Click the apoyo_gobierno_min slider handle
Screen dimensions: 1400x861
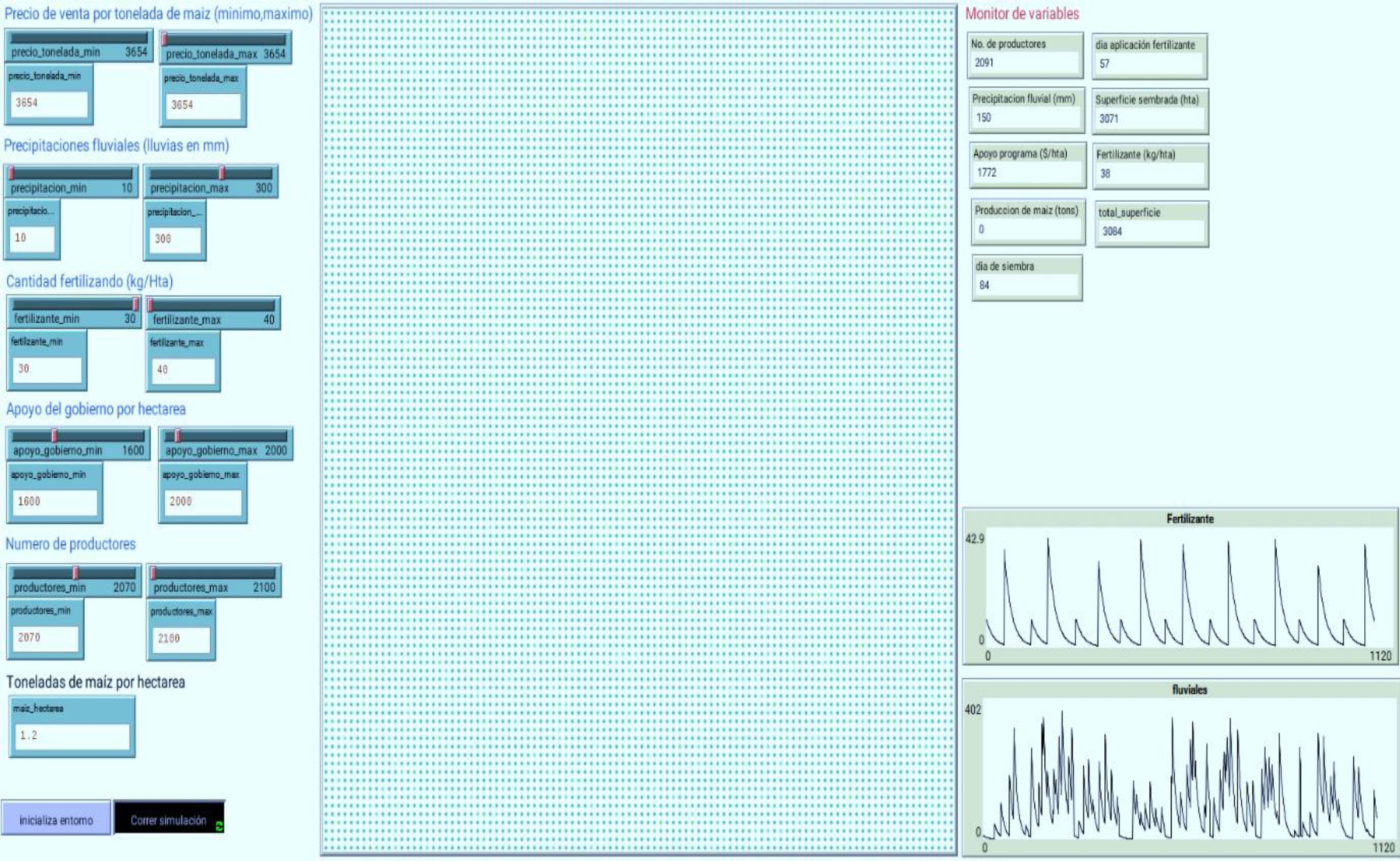(x=55, y=436)
